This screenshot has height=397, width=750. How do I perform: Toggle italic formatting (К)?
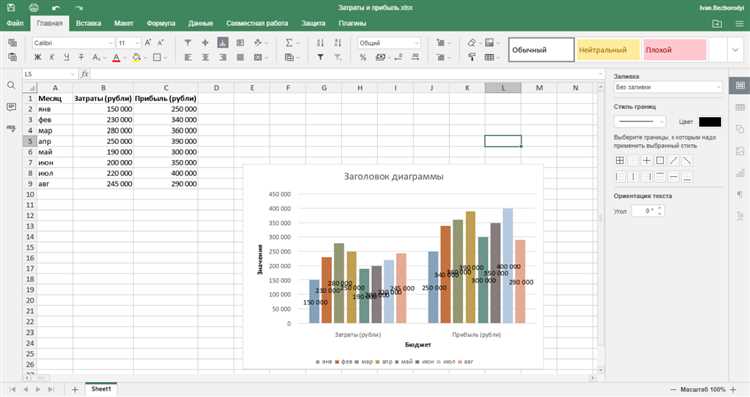pyautogui.click(x=52, y=57)
